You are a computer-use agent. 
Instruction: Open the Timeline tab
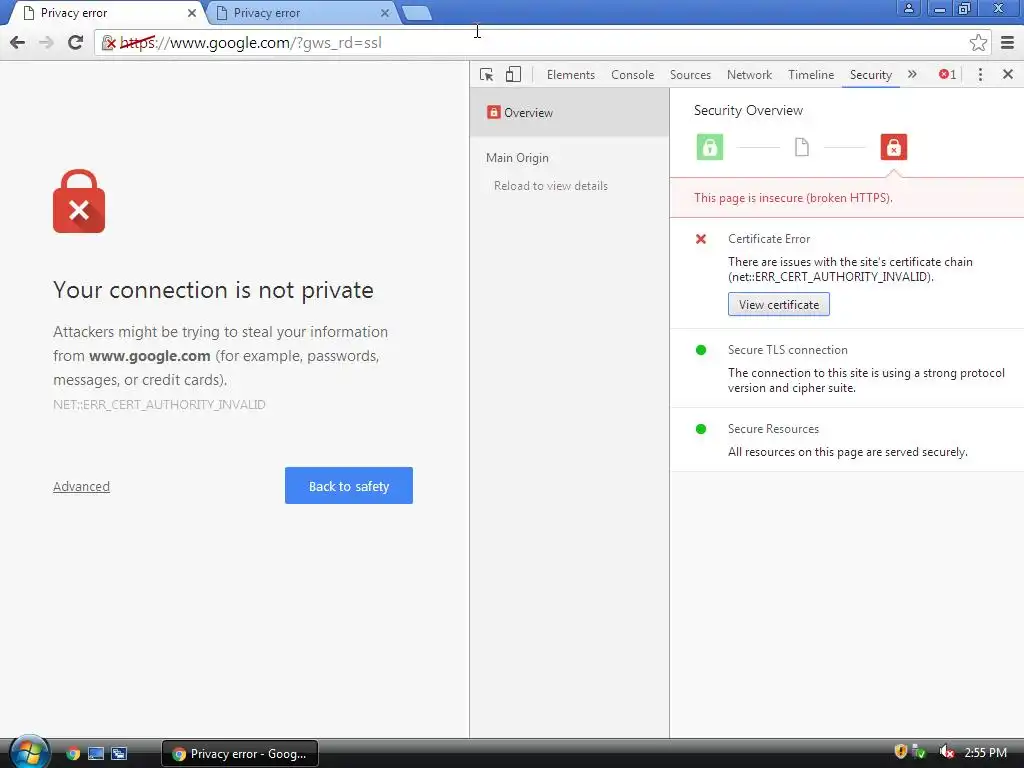click(x=810, y=74)
